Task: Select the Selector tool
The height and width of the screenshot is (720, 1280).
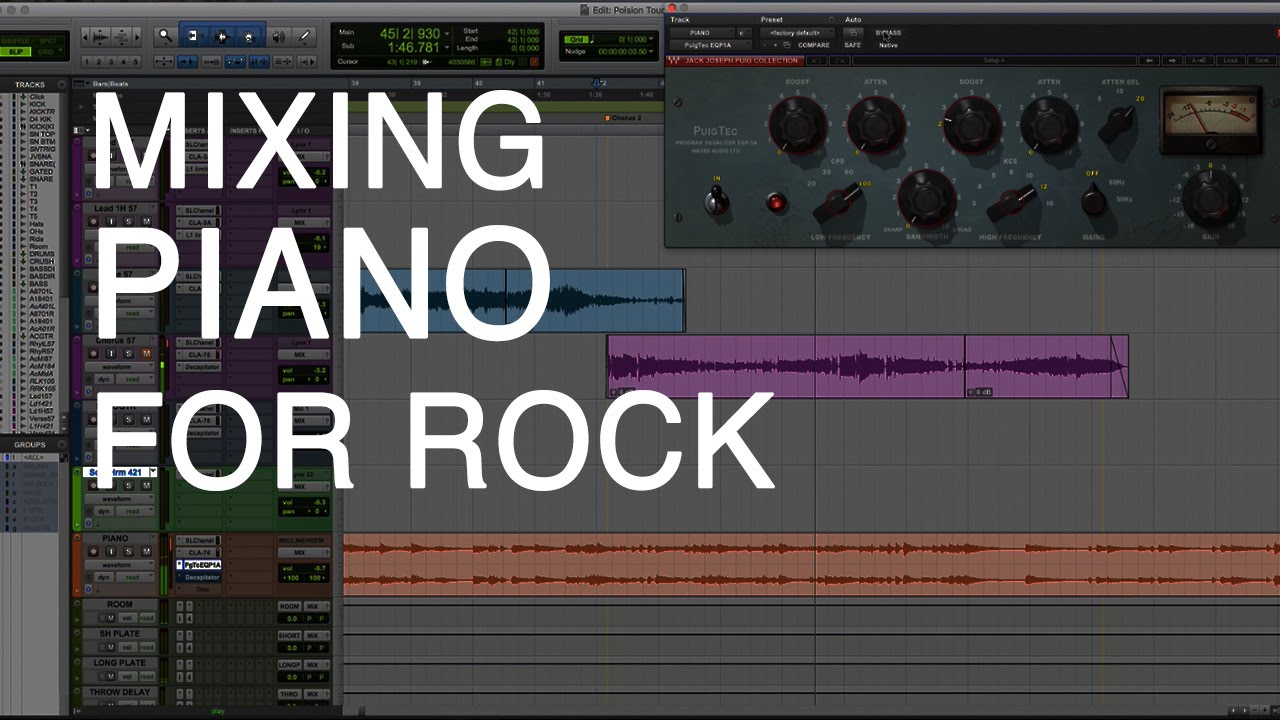Action: [222, 37]
